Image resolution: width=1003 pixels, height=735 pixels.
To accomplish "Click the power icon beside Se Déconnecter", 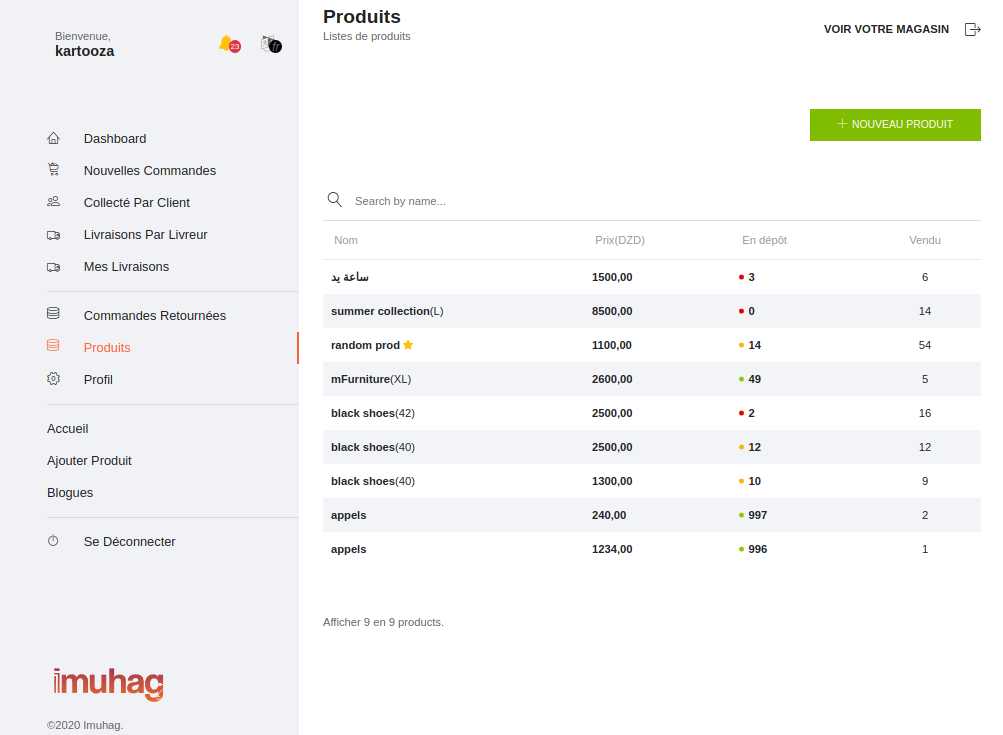I will 54,542.
